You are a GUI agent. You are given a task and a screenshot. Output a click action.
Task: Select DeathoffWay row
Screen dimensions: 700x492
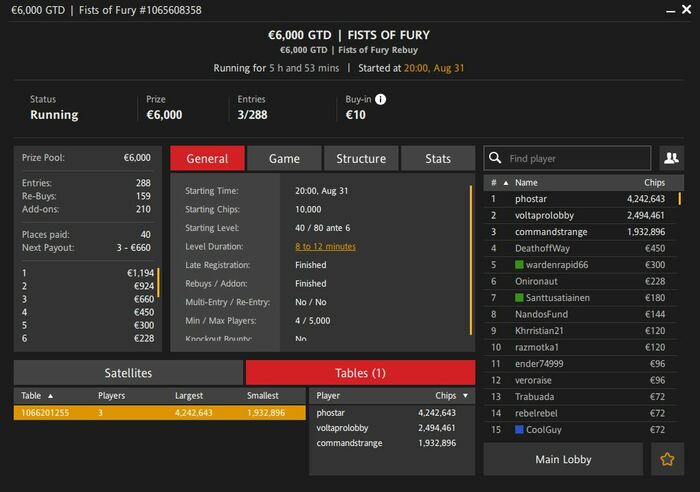pos(580,248)
